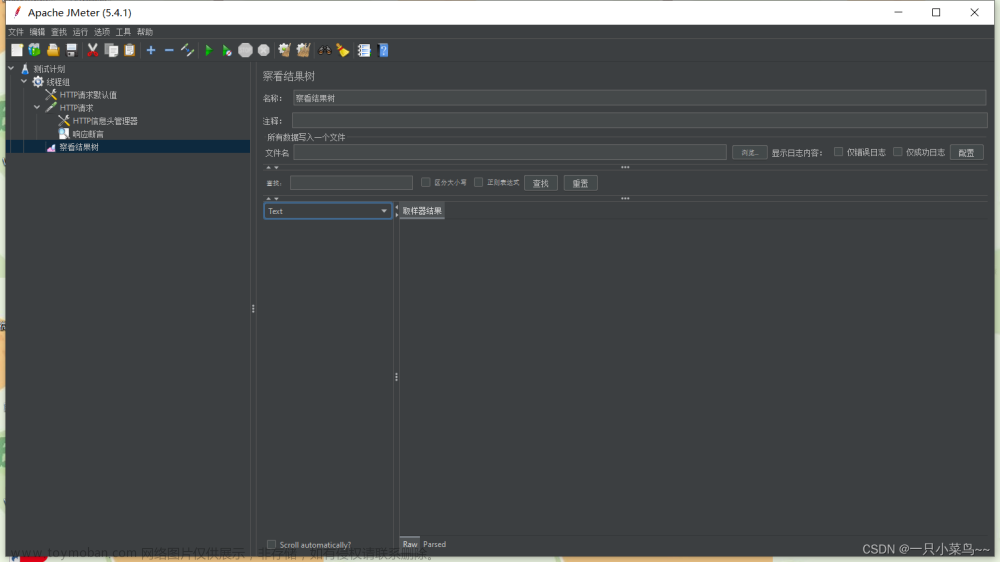This screenshot has height=562, width=1000.
Task: Enable Scroll automatically checkbox
Action: (x=272, y=545)
